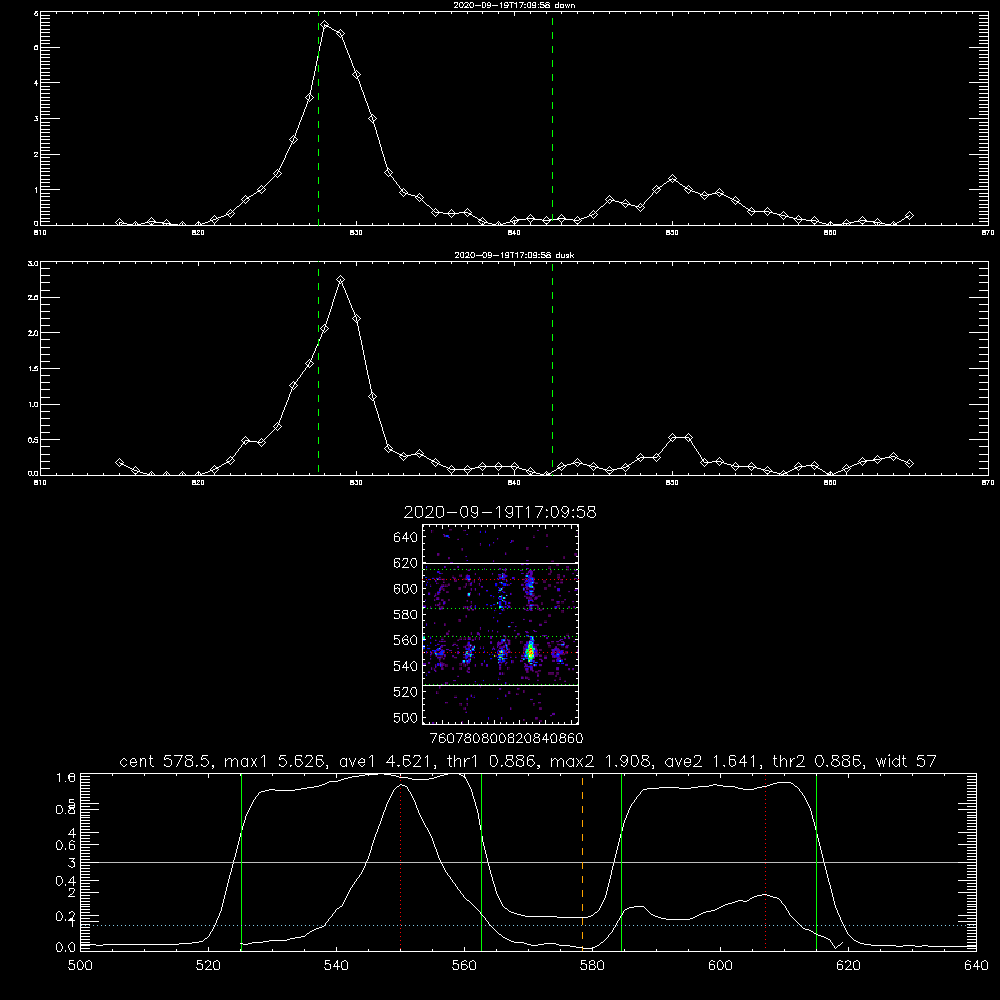Click the '0.0' y-axis label of the bottom plot

point(66,948)
